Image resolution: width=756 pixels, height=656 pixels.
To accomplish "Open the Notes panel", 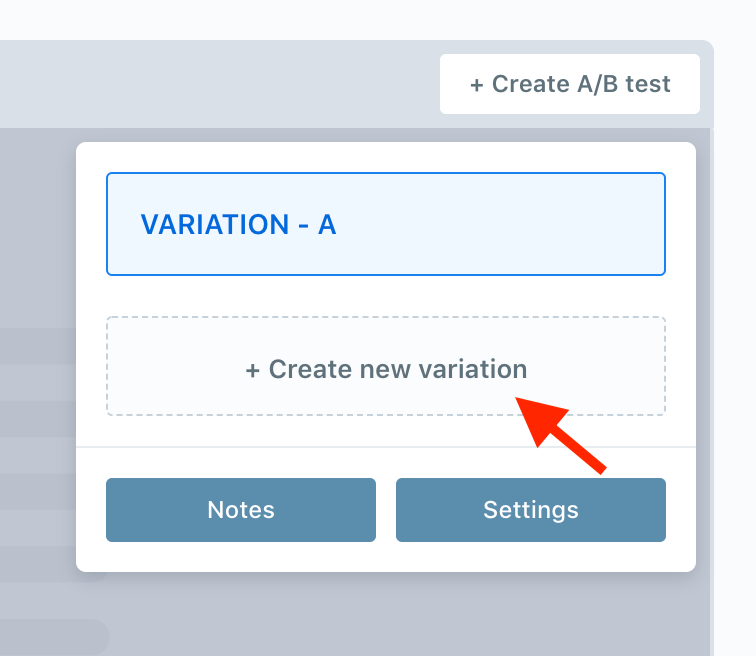I will tap(241, 510).
